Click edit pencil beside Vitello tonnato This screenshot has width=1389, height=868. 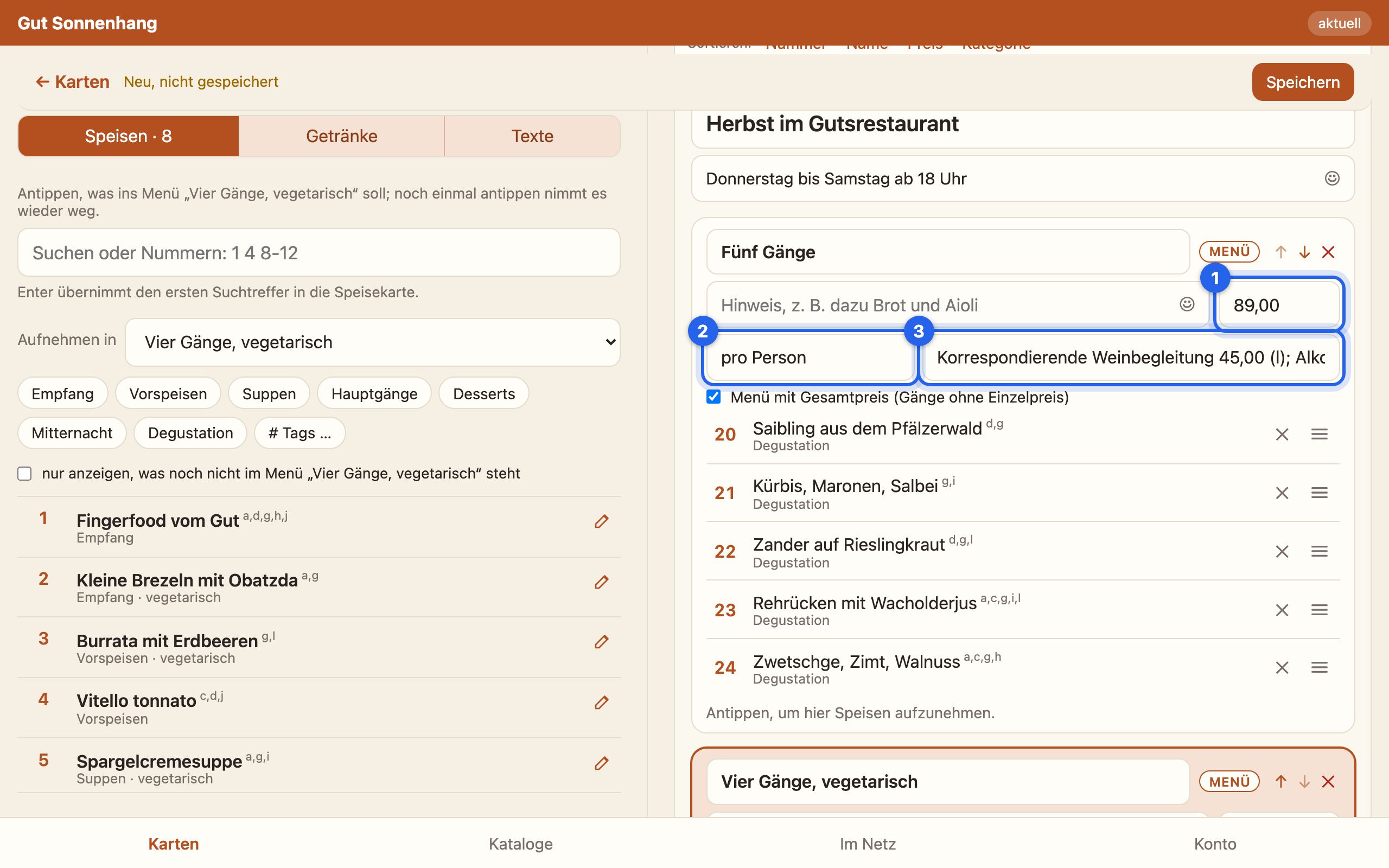[601, 703]
